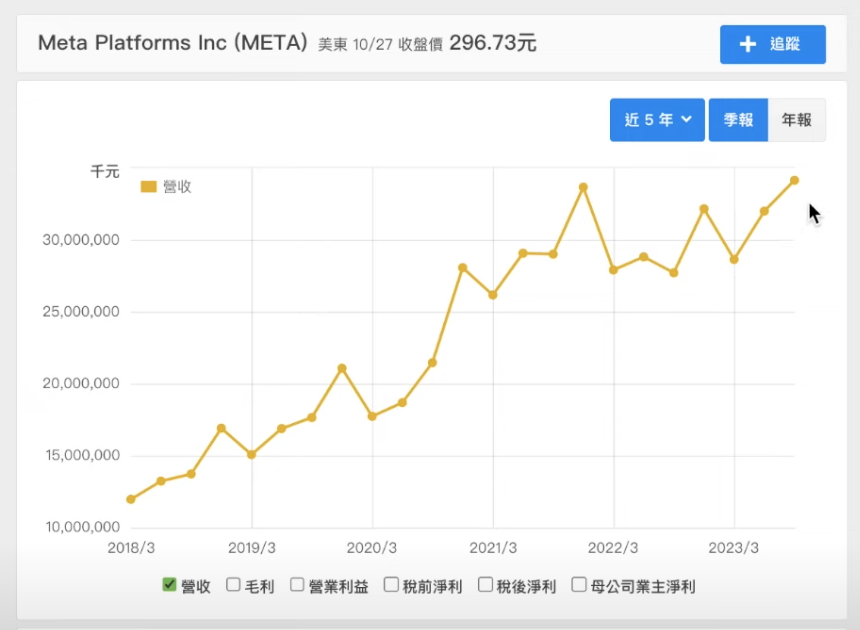Enable the 毛利 checkbox

pyautogui.click(x=233, y=584)
